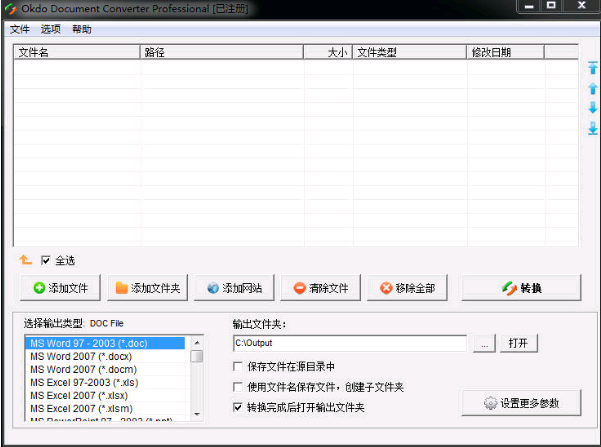601x447 pixels.
Task: Click the 打开 output folder button
Action: pos(519,343)
